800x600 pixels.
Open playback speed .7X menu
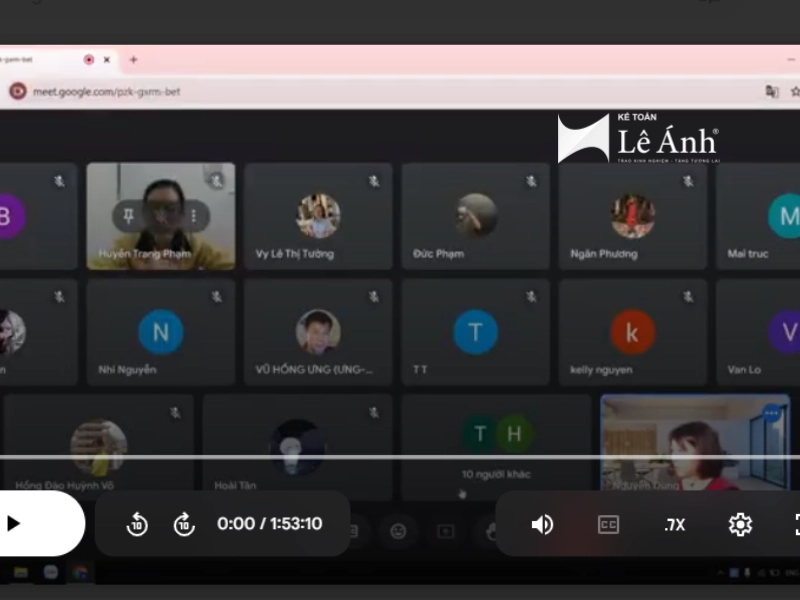click(674, 524)
